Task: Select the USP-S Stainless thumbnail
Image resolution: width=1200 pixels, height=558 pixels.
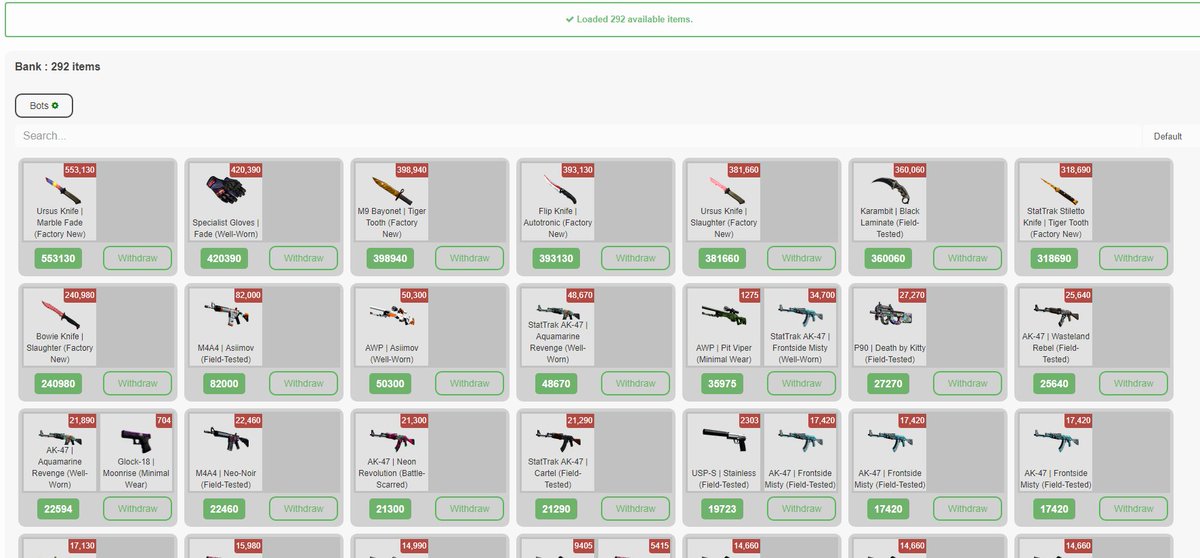Action: pos(724,452)
